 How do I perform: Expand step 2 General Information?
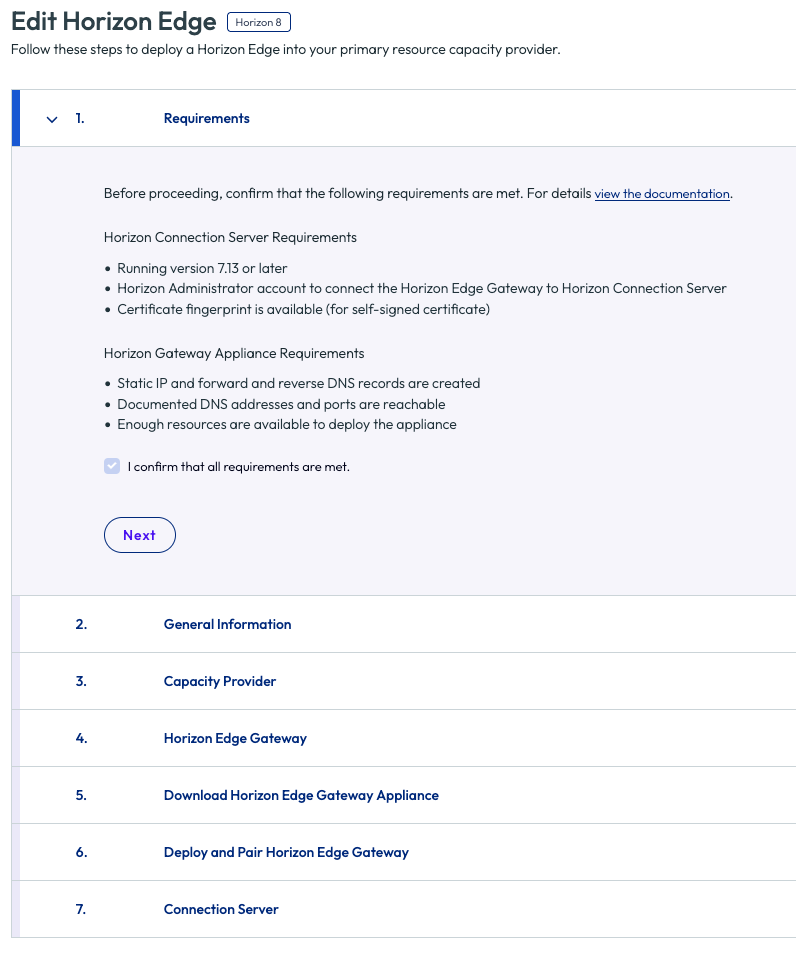[x=227, y=624]
